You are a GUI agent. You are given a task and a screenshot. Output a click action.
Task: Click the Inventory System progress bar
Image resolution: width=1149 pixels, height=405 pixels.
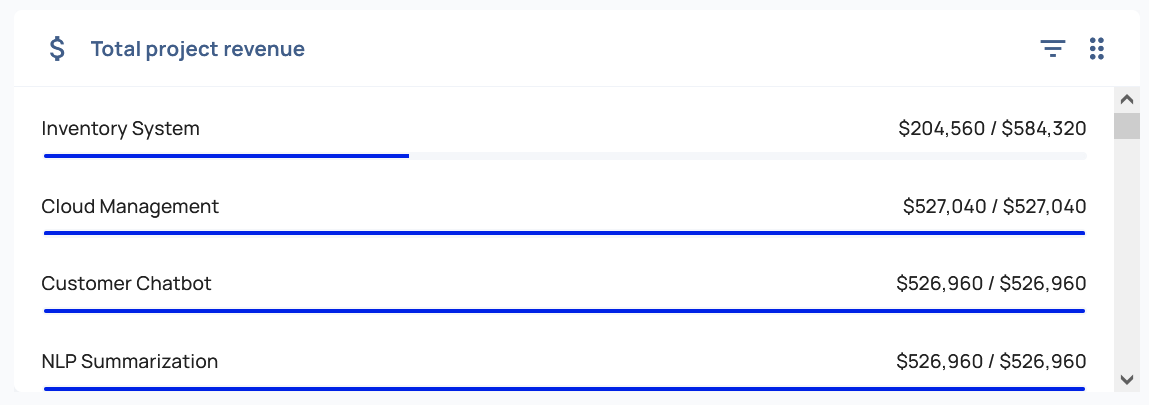tap(565, 156)
